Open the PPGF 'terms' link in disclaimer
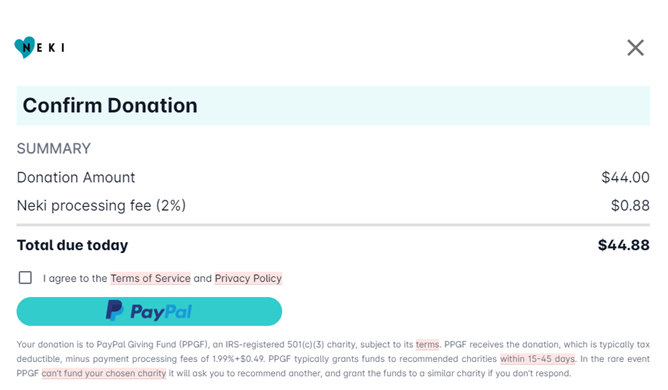 pyautogui.click(x=427, y=344)
